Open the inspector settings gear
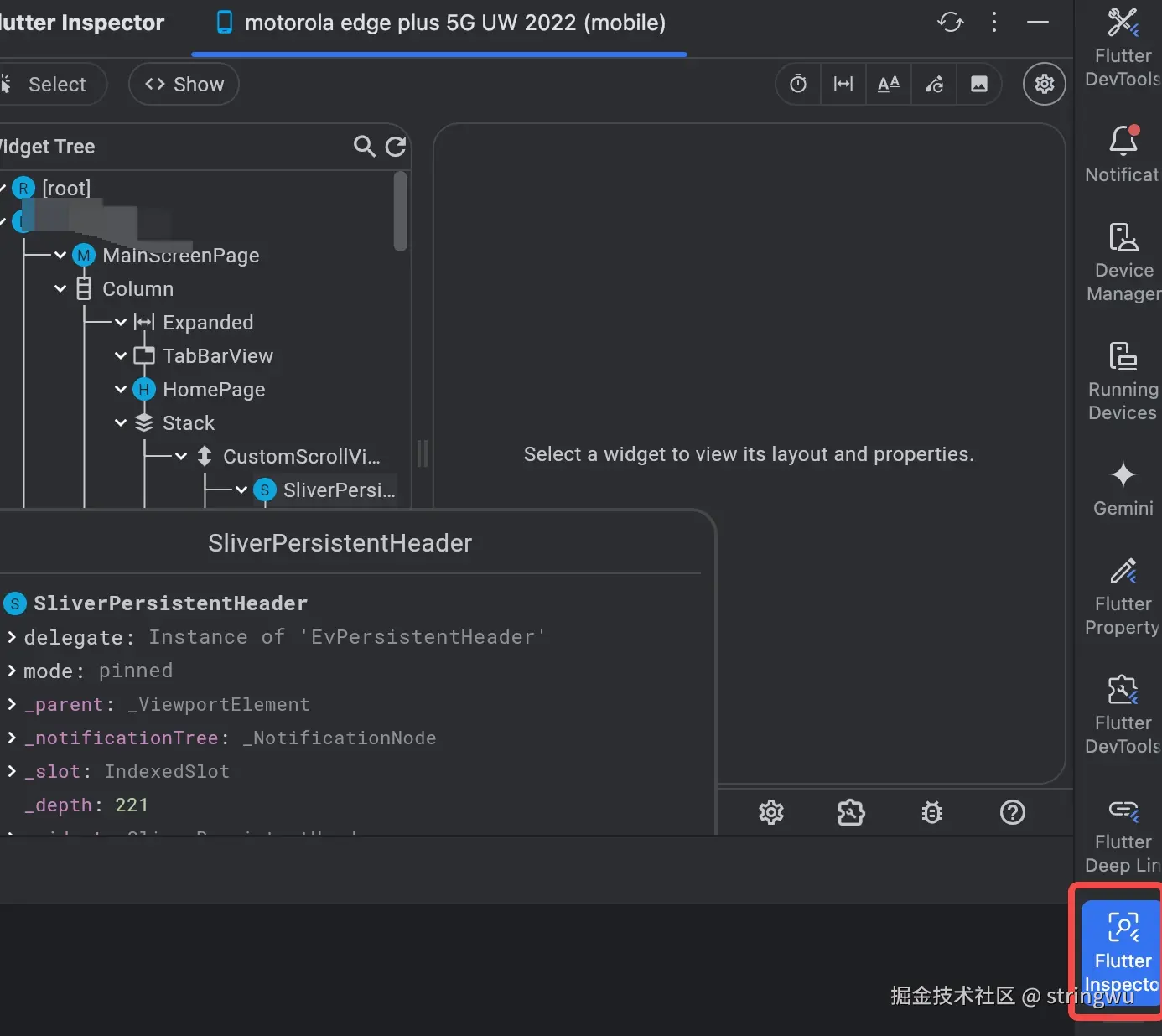1162x1036 pixels. pos(1044,84)
